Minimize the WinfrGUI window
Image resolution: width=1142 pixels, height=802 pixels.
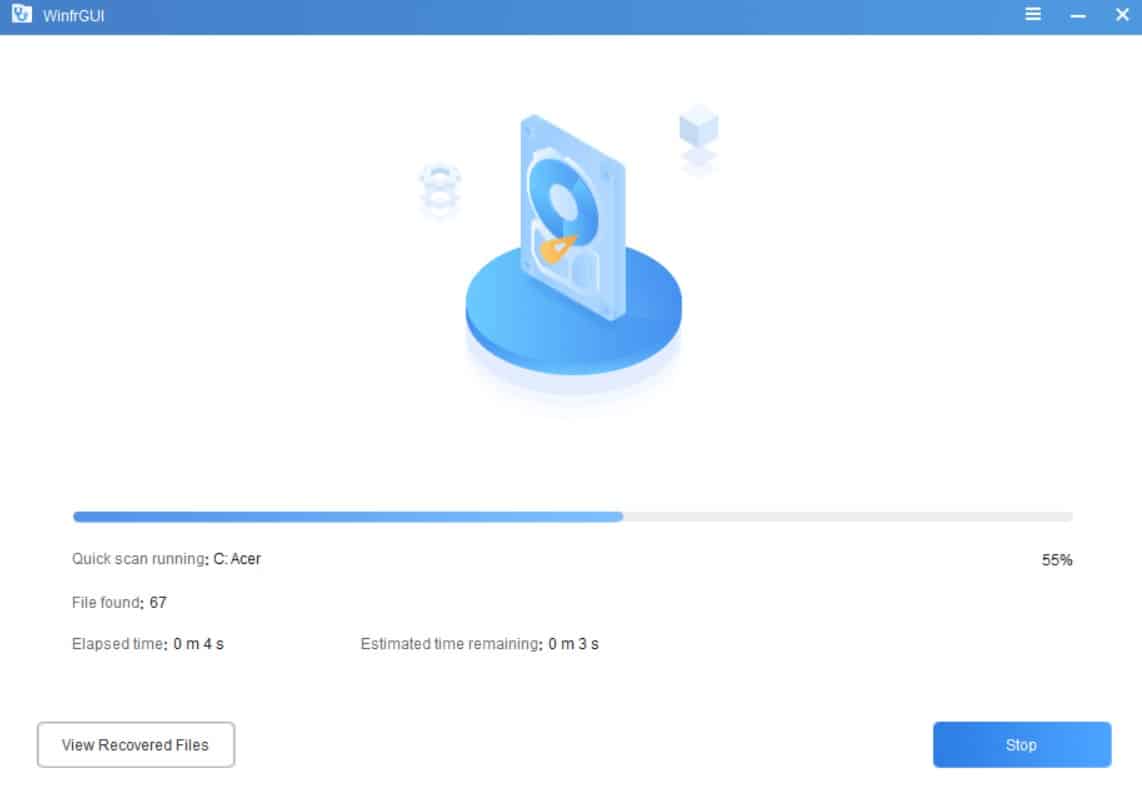1078,15
